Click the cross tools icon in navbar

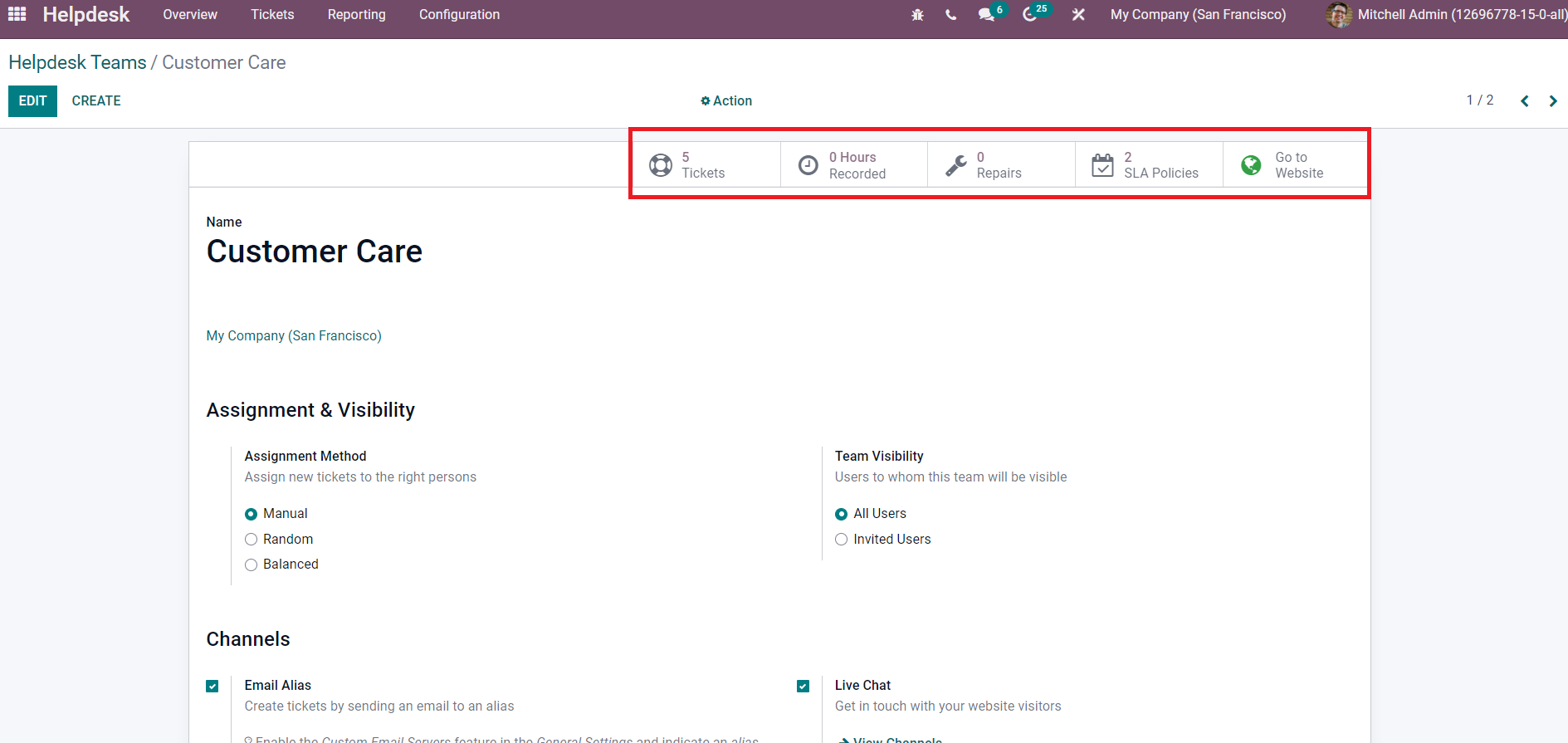(1078, 15)
